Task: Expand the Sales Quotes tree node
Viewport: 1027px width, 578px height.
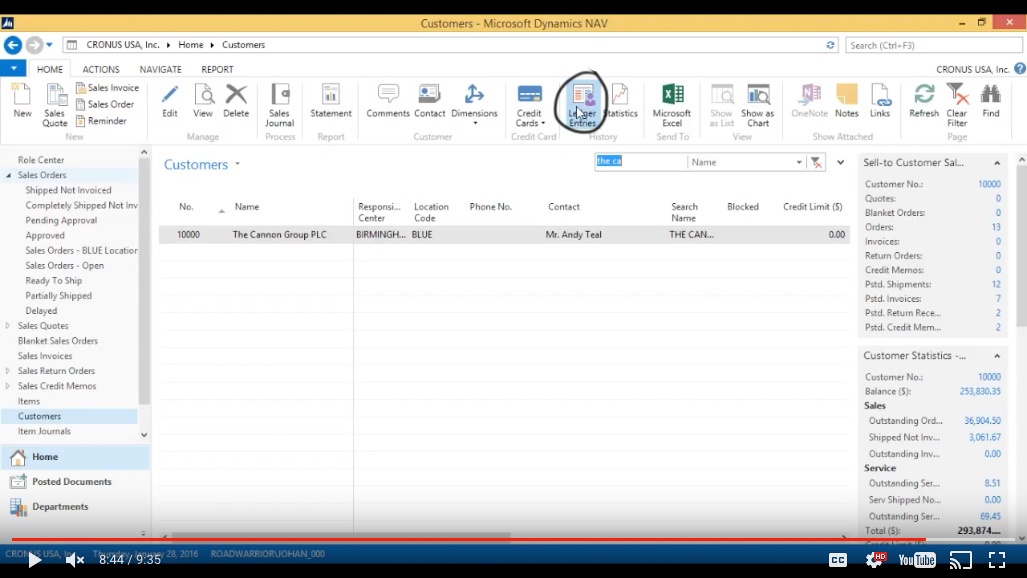Action: pyautogui.click(x=8, y=326)
